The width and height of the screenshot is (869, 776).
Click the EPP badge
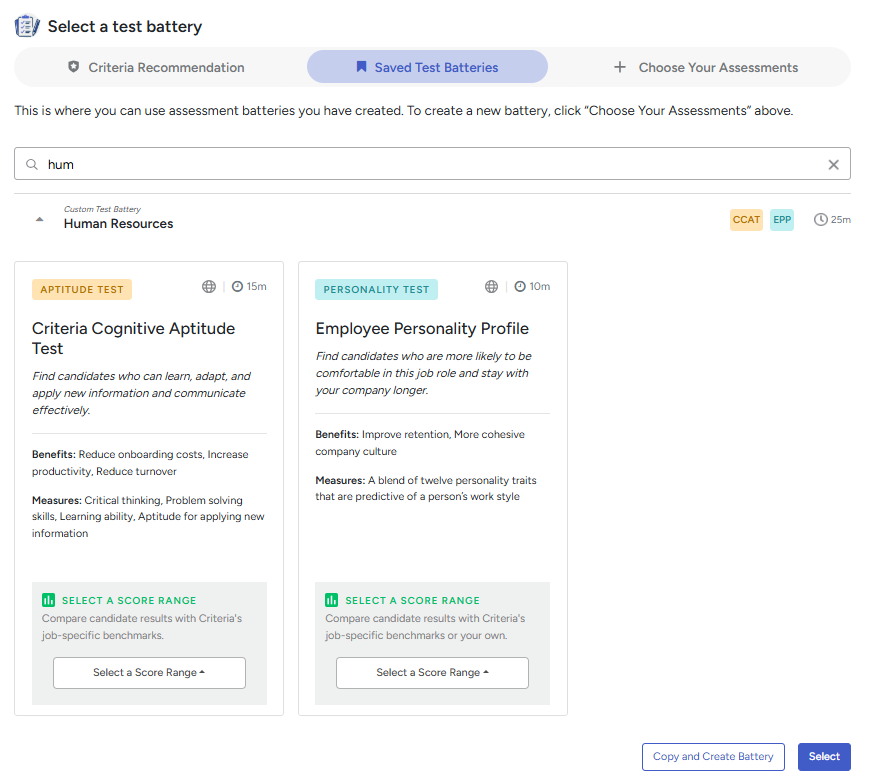tap(781, 219)
